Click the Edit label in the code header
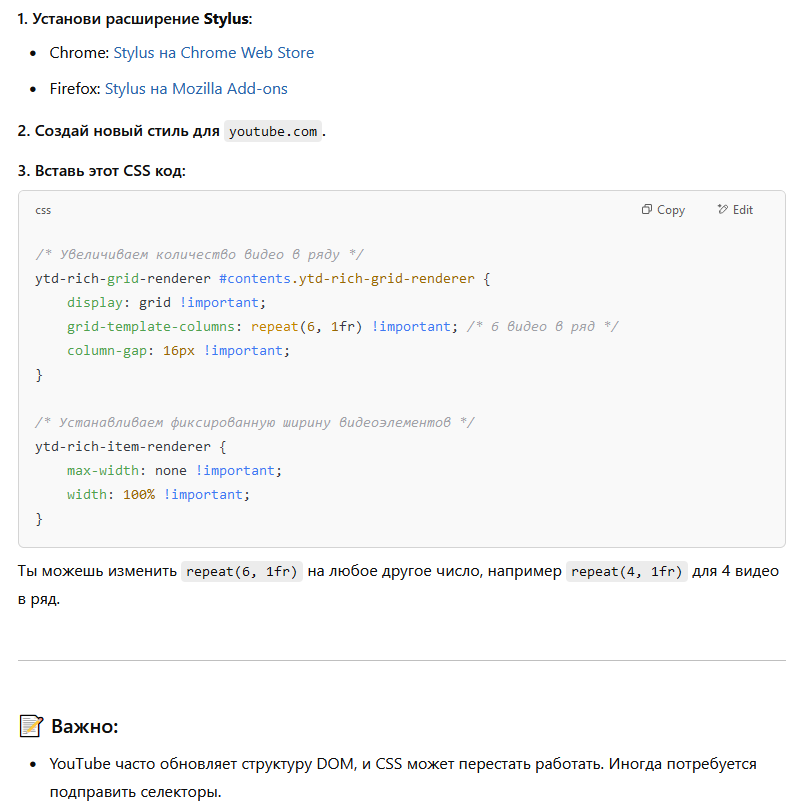This screenshot has width=804, height=809. click(743, 210)
